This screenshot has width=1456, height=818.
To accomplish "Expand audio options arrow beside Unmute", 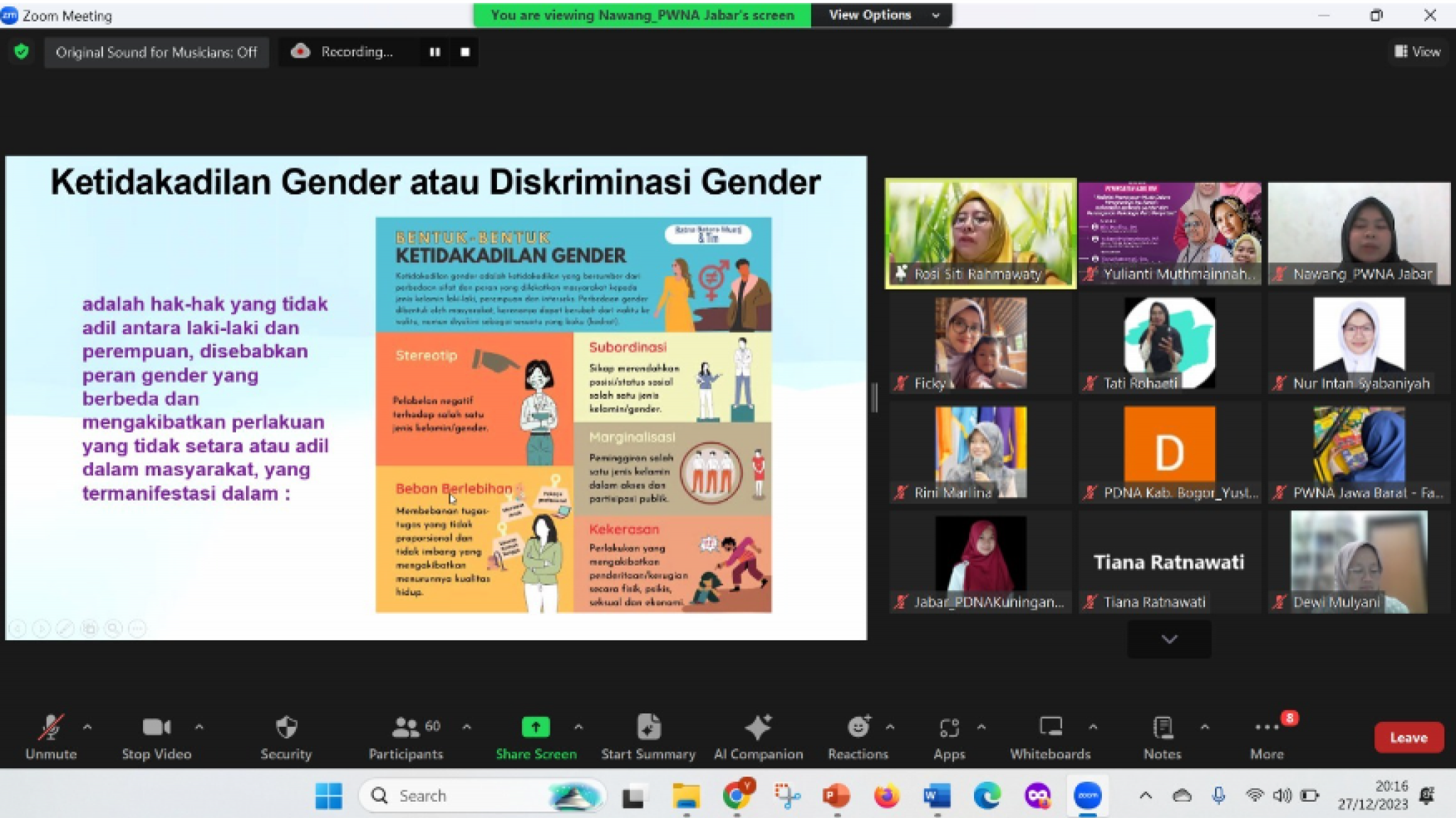I will coord(87,727).
